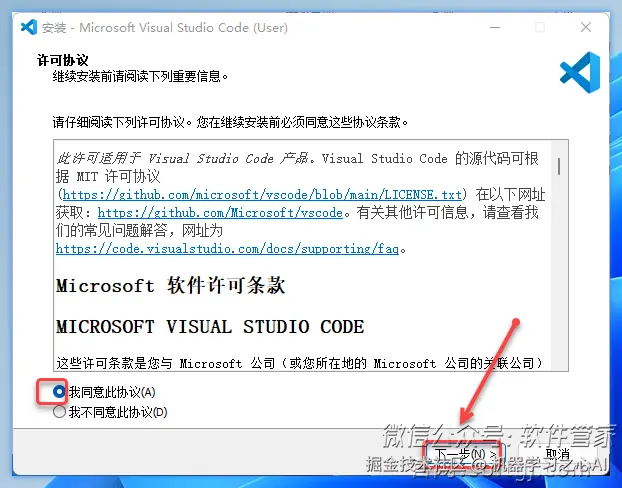The image size is (622, 488).
Task: Open the code.visualstudio.com FAQ link
Action: [227, 249]
